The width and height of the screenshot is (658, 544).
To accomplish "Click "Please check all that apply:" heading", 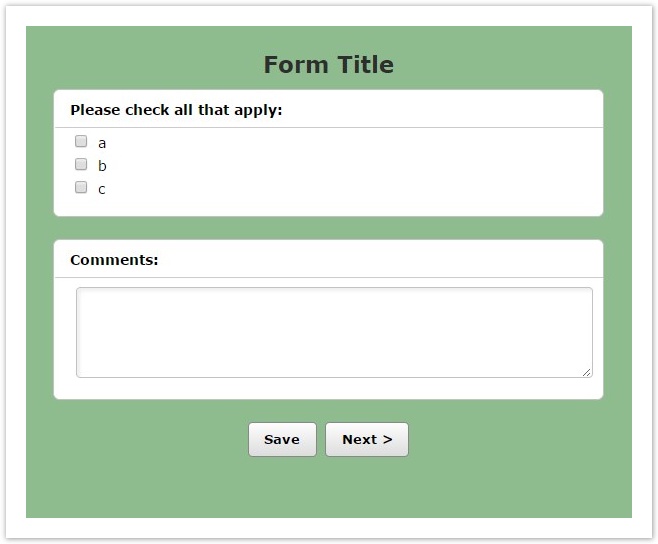I will click(176, 110).
